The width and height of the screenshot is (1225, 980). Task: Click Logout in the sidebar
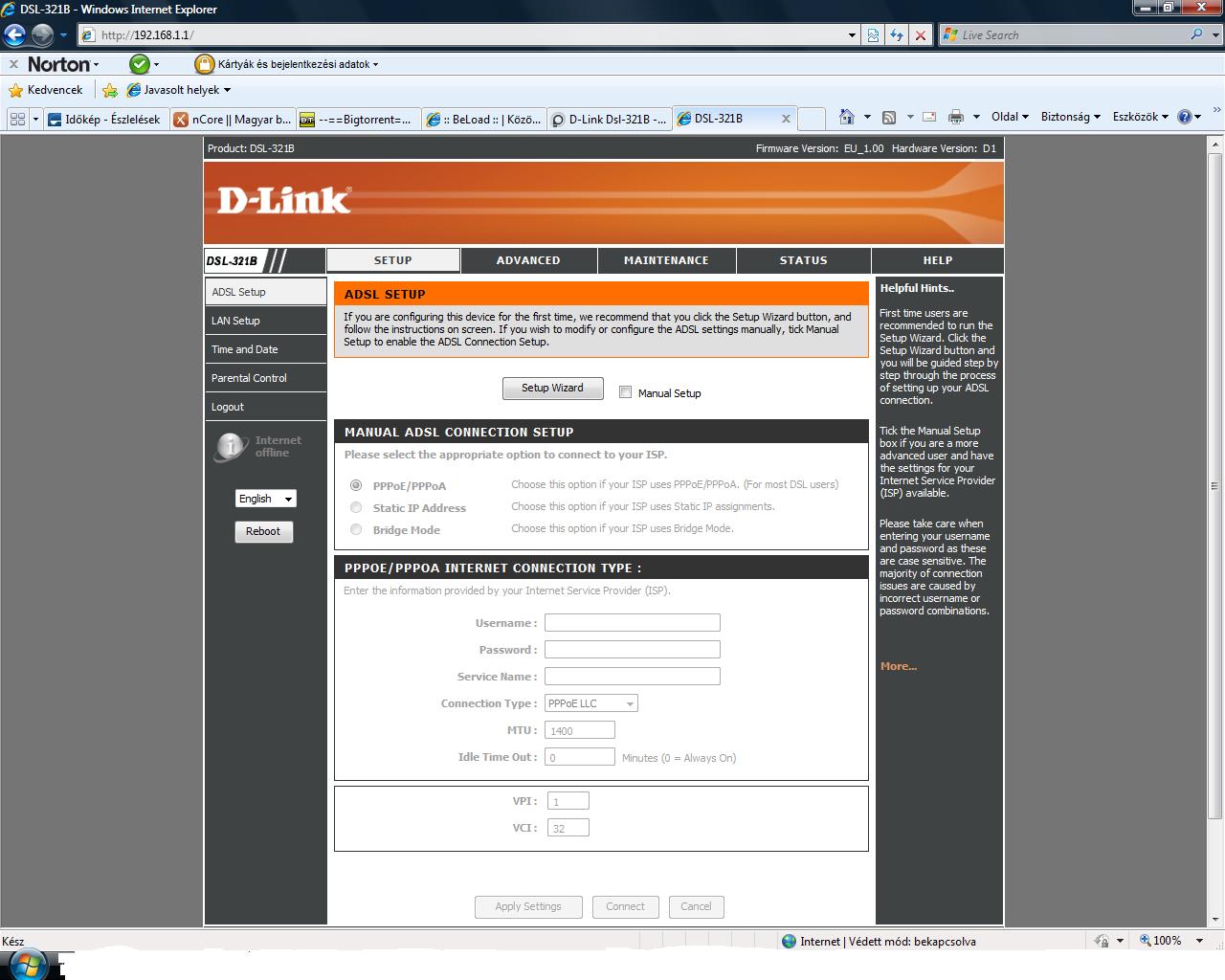tap(265, 407)
